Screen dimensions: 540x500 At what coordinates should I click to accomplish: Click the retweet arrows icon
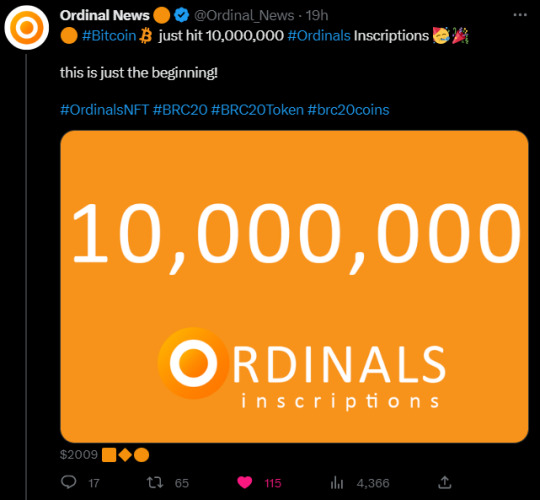click(155, 482)
